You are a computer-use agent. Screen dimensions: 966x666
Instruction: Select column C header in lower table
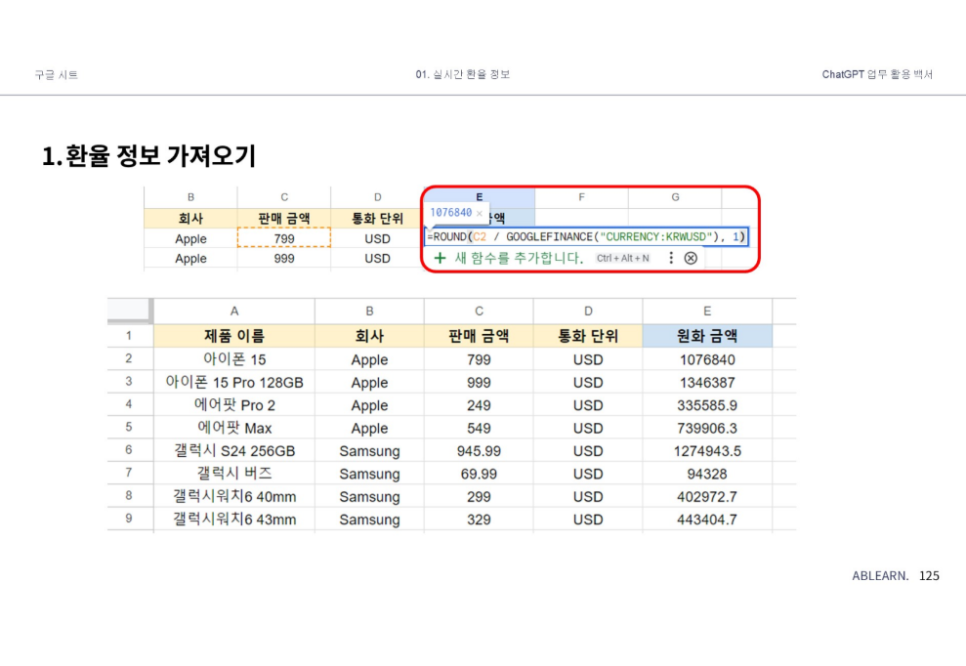479,311
